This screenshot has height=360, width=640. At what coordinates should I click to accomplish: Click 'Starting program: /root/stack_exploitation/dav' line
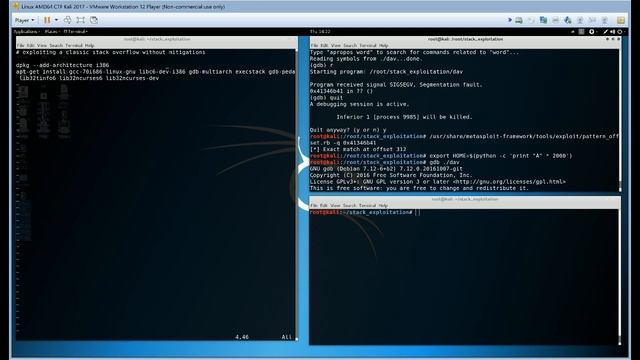point(386,72)
